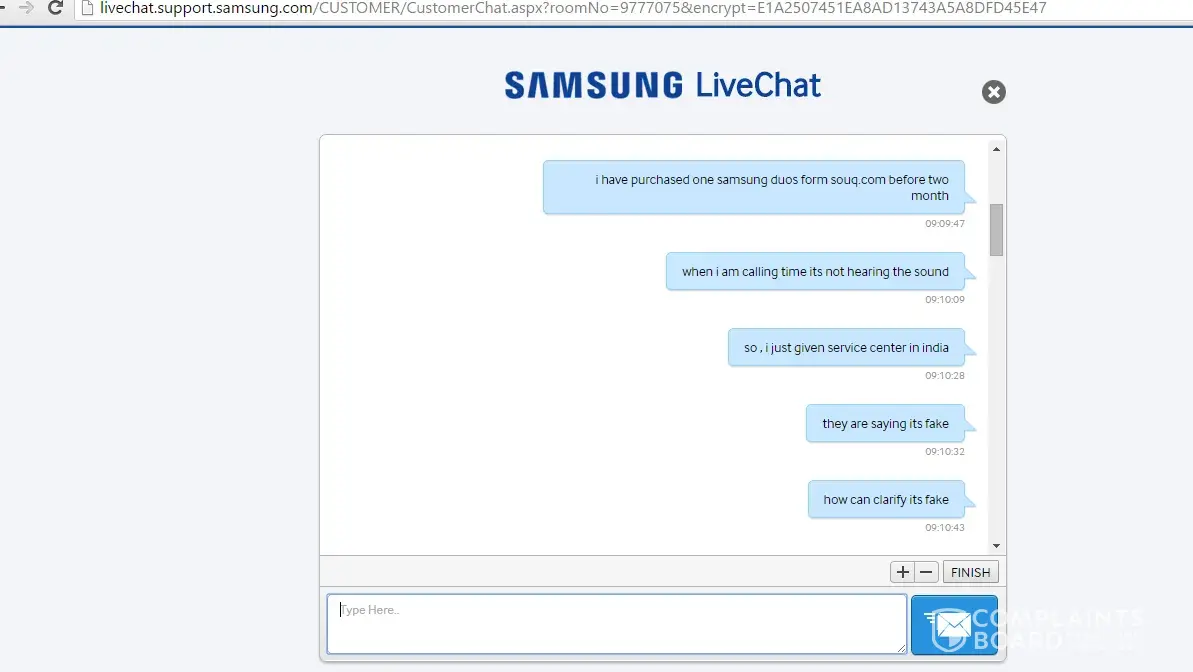
Task: Click the address bar URL text
Action: click(573, 8)
